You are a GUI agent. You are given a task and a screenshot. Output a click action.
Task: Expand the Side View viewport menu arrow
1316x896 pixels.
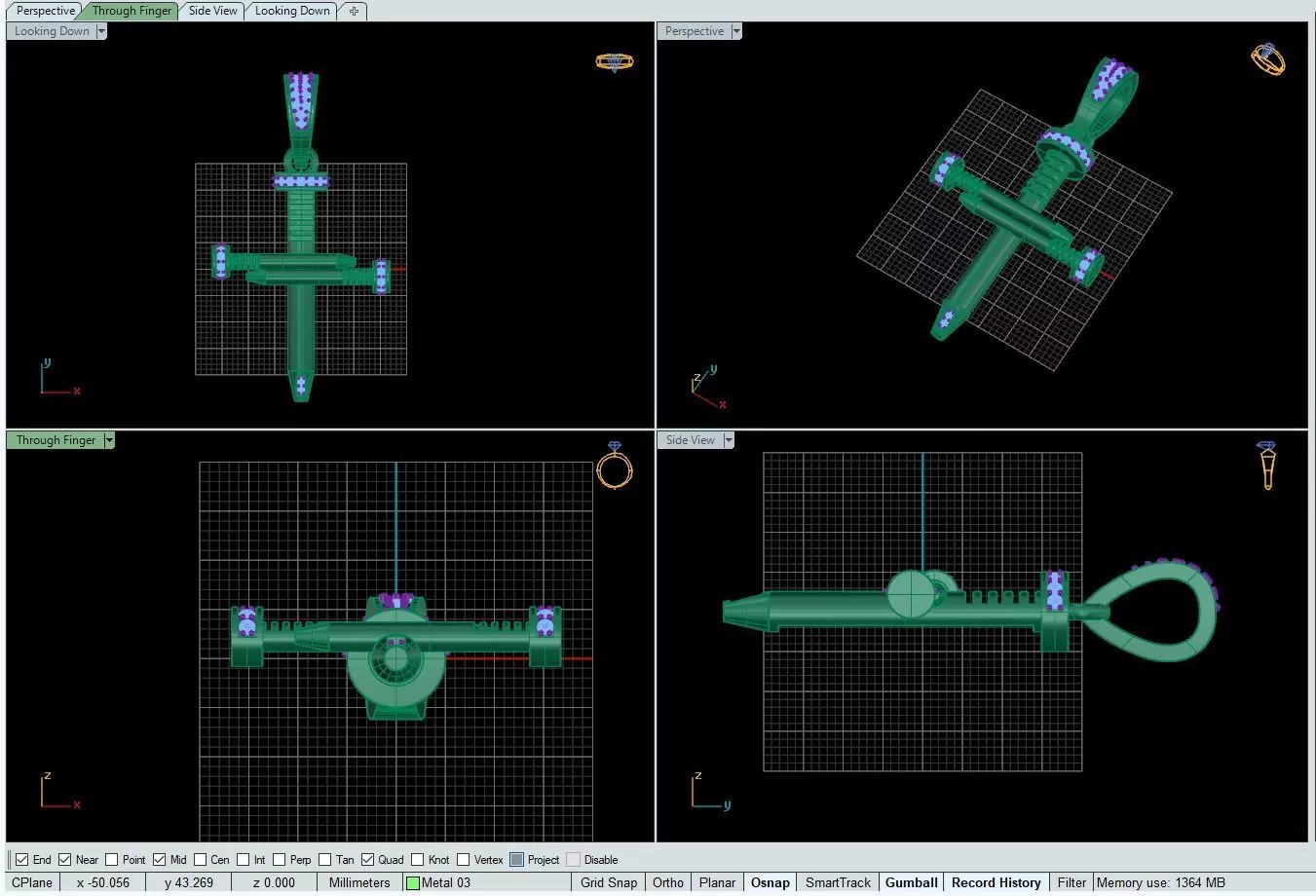pos(729,440)
